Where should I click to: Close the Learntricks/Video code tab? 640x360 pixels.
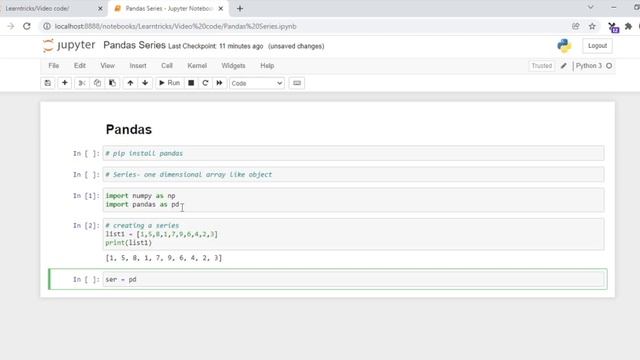[x=100, y=9]
